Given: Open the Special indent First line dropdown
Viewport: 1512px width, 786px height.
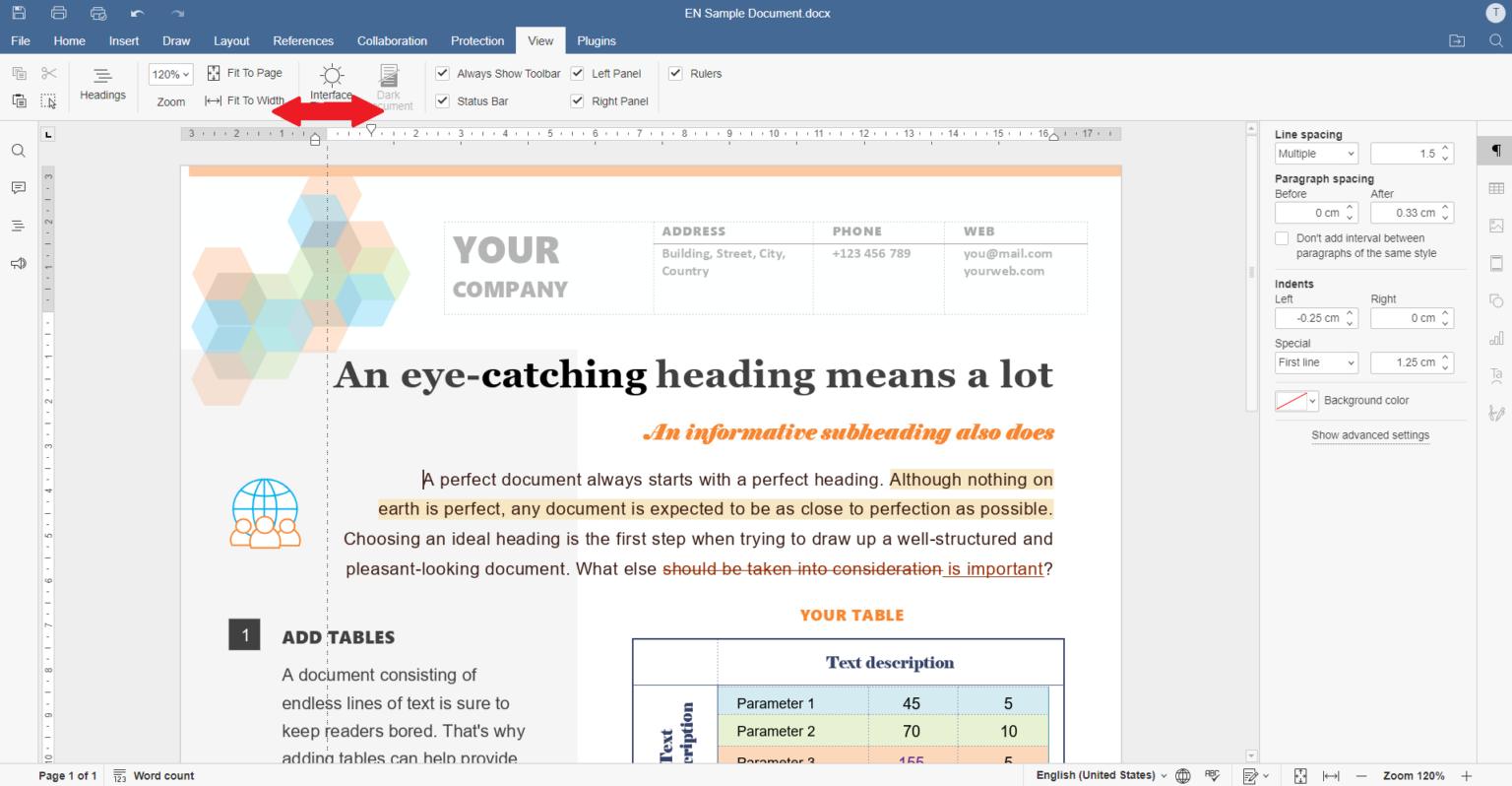Looking at the screenshot, I should point(1316,362).
